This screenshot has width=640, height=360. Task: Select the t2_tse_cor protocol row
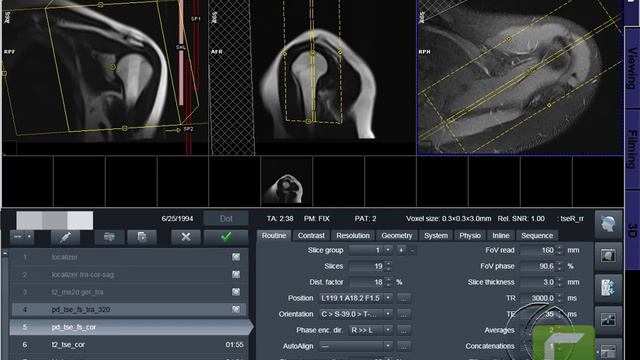(128, 344)
